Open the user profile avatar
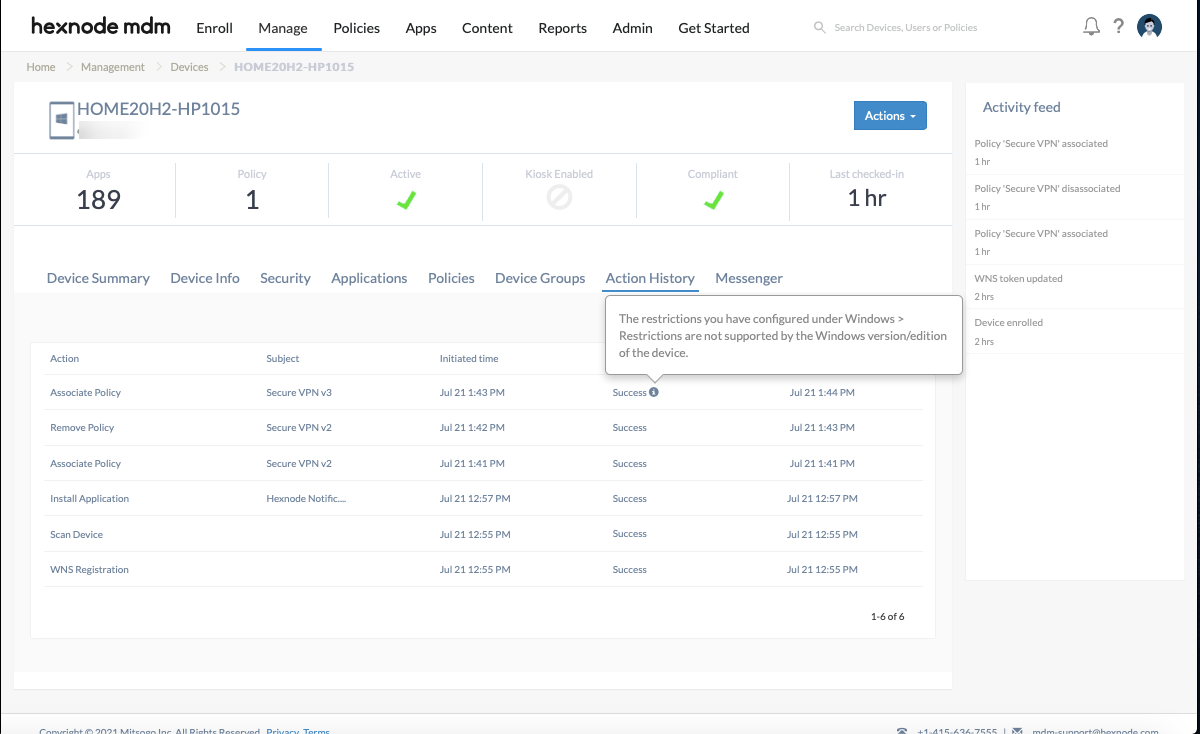 click(x=1150, y=27)
